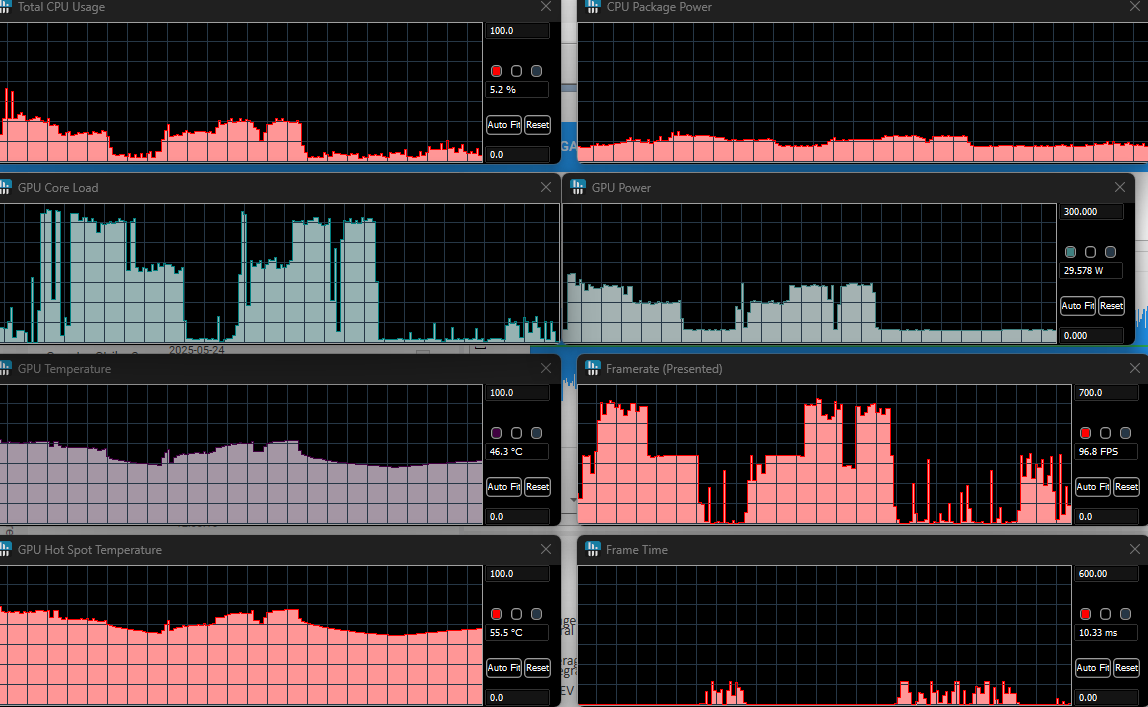The image size is (1148, 707).
Task: Click the Frame Time window title icon
Action: coord(592,549)
